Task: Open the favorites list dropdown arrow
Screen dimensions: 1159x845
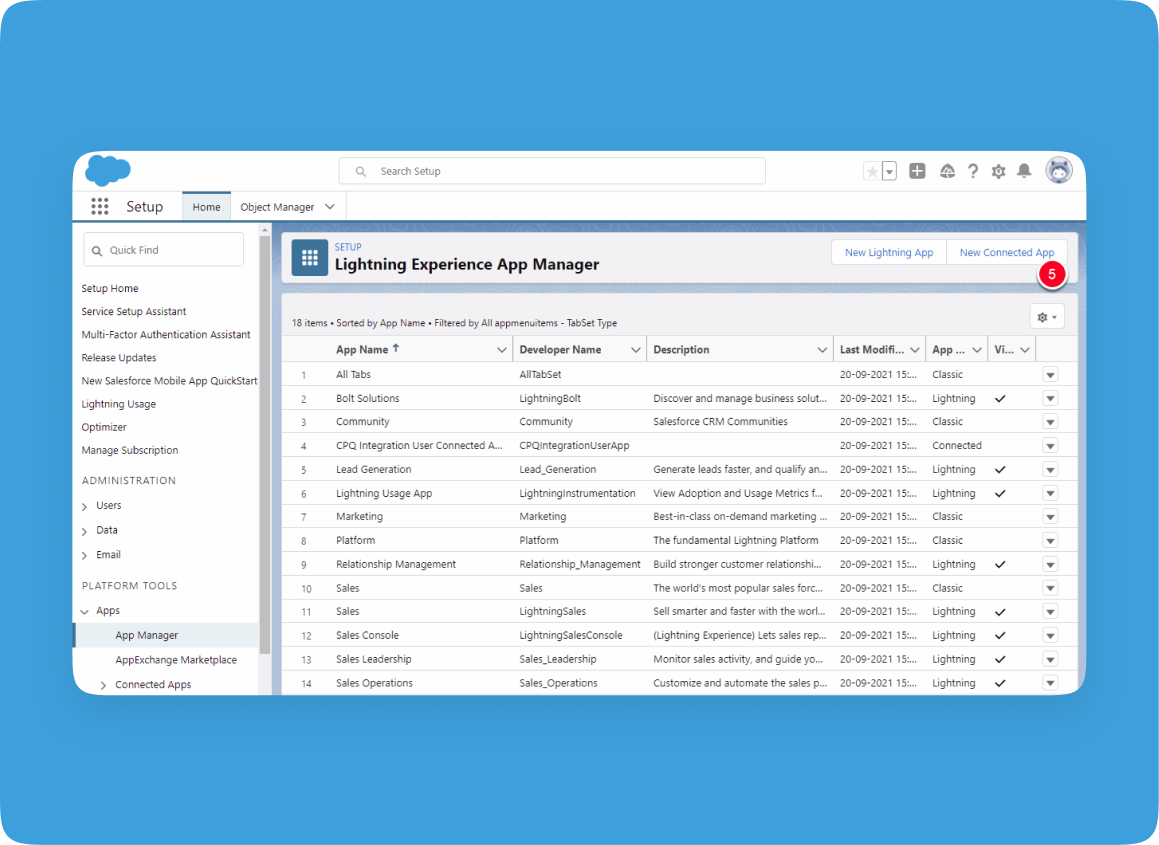Action: point(889,172)
